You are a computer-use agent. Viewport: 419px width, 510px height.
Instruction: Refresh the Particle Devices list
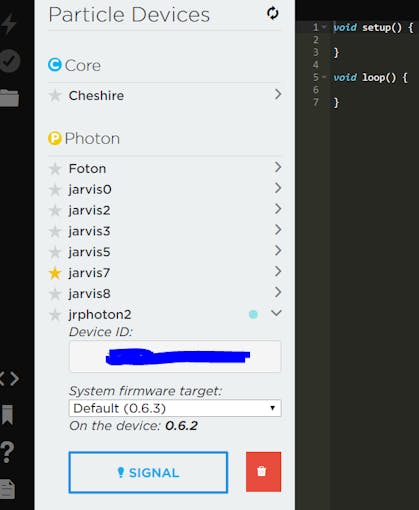[x=273, y=13]
